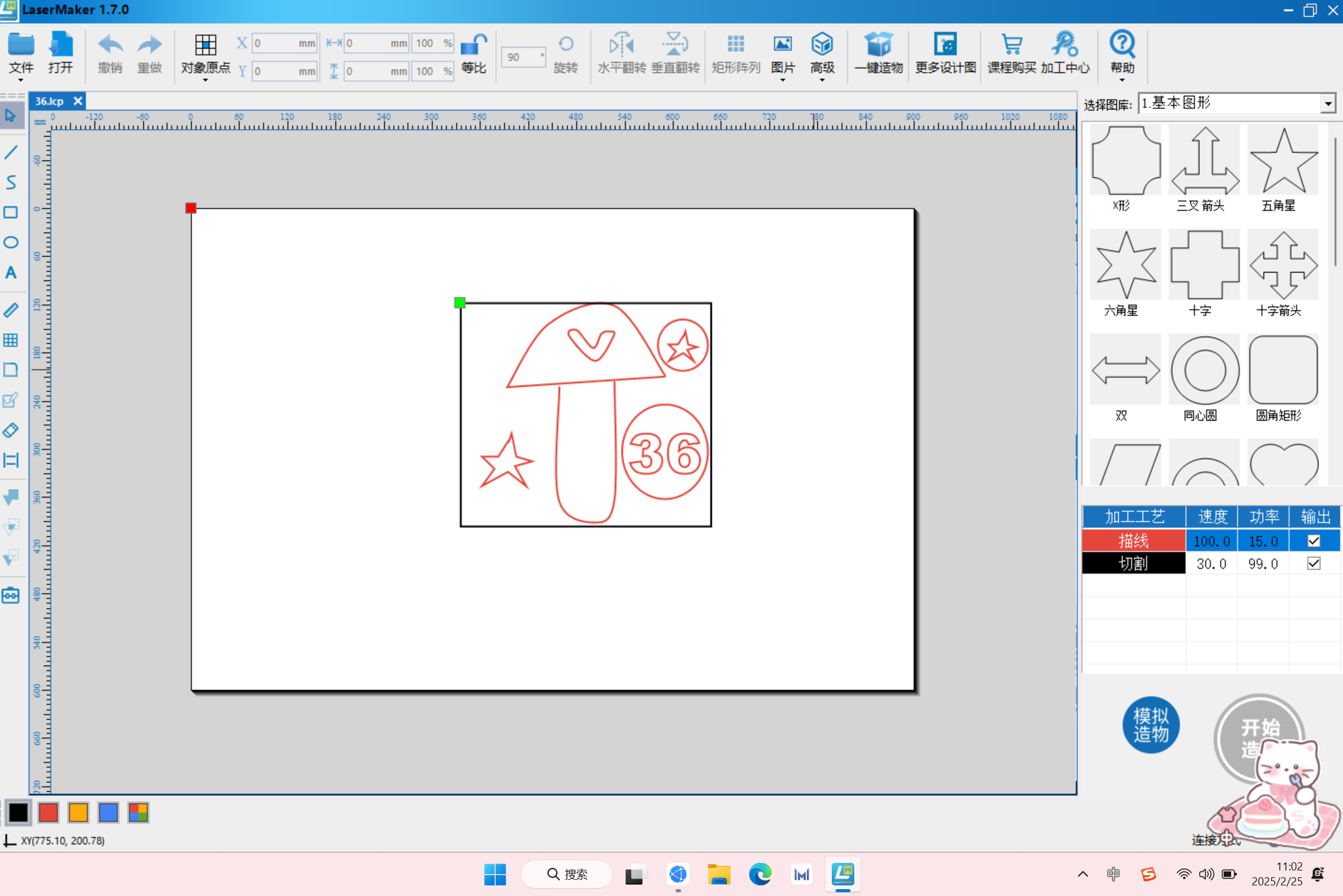Screen dimensions: 1343x896
Task: Open the processing center icon
Action: click(1064, 45)
